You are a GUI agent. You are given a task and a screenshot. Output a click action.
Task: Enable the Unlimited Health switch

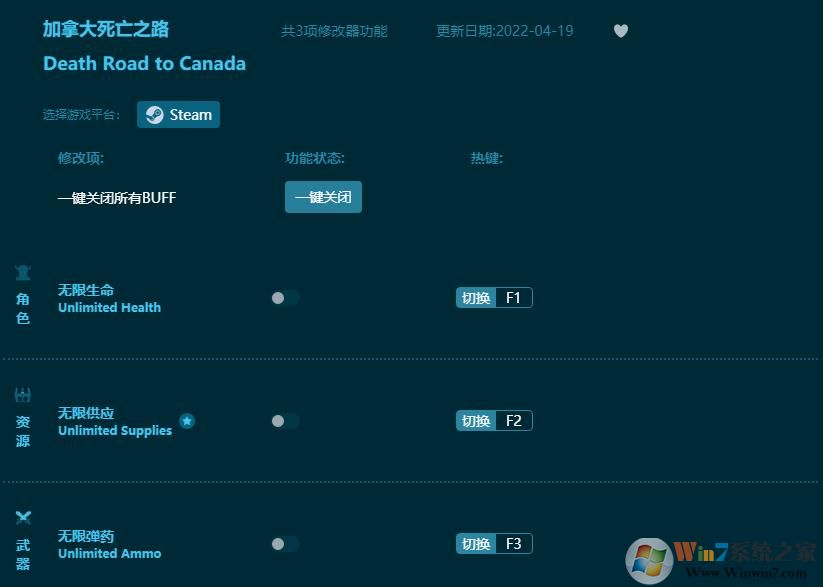[284, 297]
